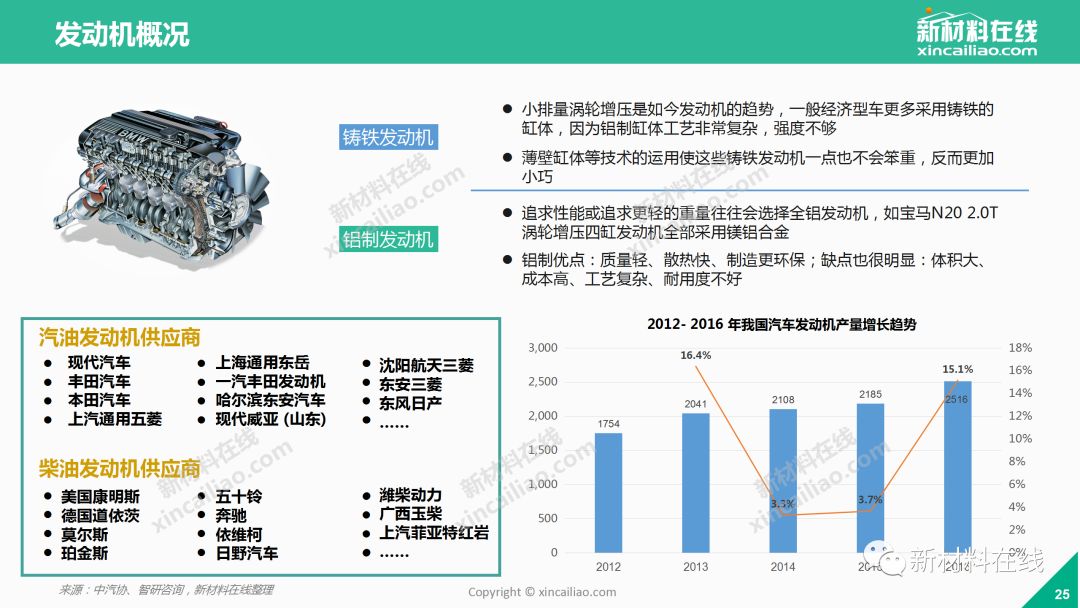Click the 新材料在线 logo at top right

(x=976, y=34)
